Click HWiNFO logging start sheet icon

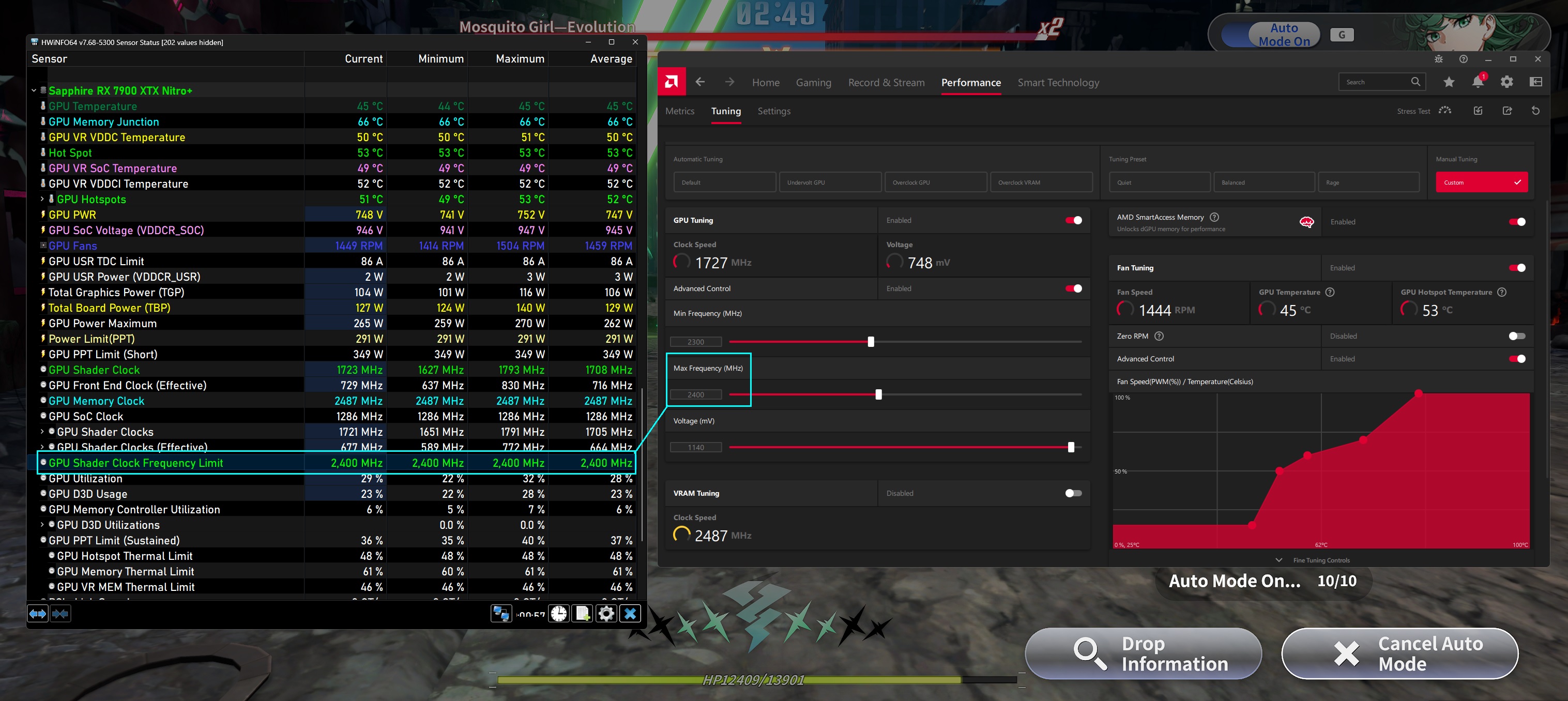point(583,613)
